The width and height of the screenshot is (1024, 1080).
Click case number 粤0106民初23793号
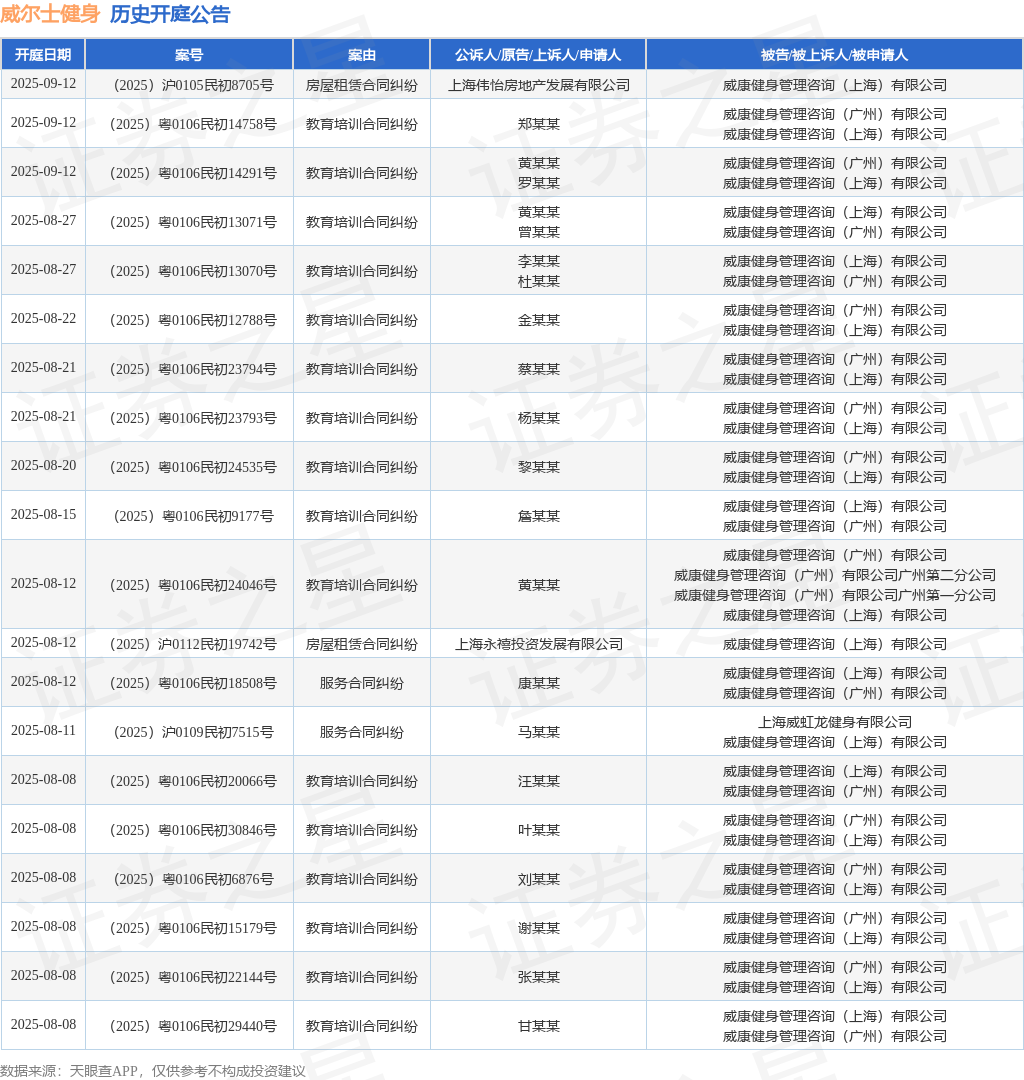[194, 417]
